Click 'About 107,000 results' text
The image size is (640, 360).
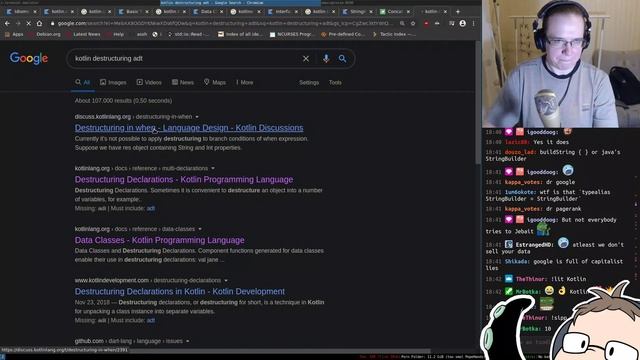pyautogui.click(x=123, y=101)
